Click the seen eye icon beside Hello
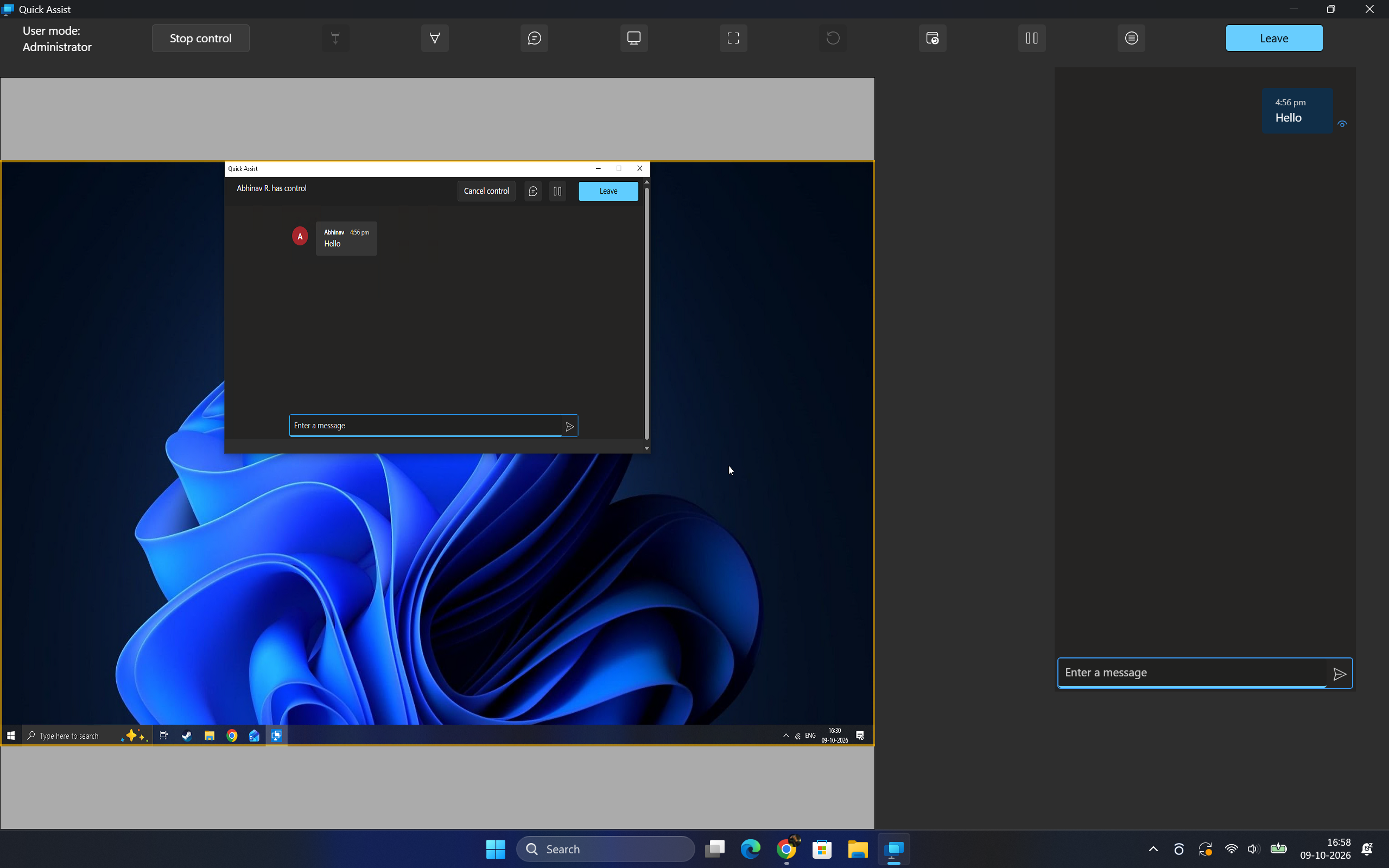This screenshot has height=868, width=1389. 1342,124
